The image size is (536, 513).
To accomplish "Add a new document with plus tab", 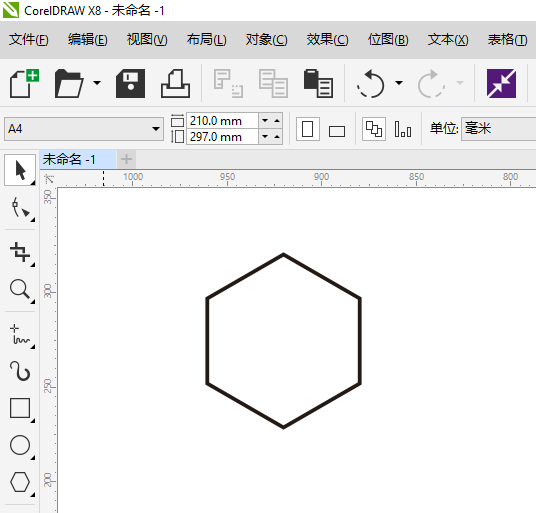I will (126, 159).
